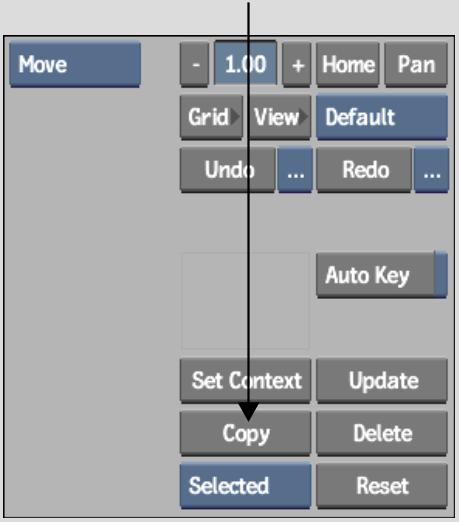
Task: Click the Set Context button
Action: [246, 380]
